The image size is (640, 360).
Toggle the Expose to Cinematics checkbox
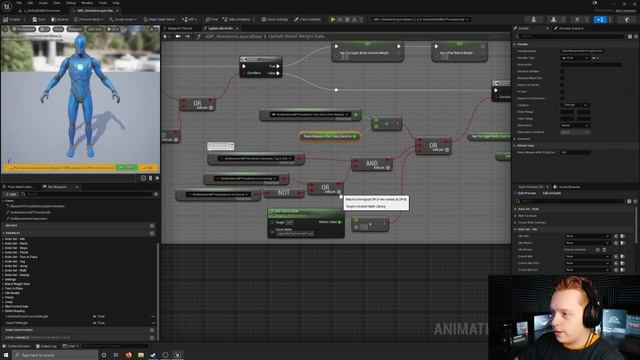(562, 98)
